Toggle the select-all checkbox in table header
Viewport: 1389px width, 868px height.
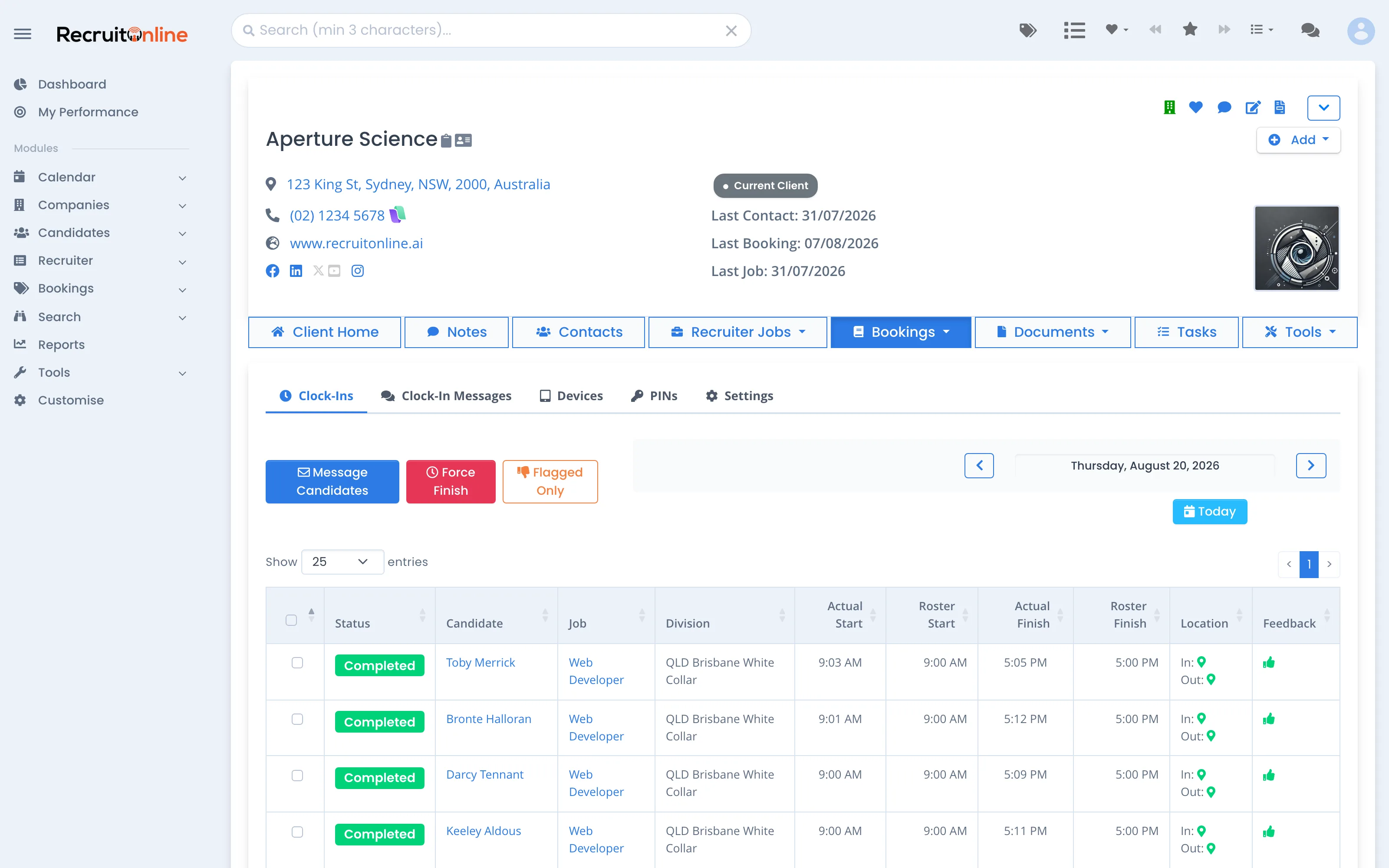(x=291, y=620)
